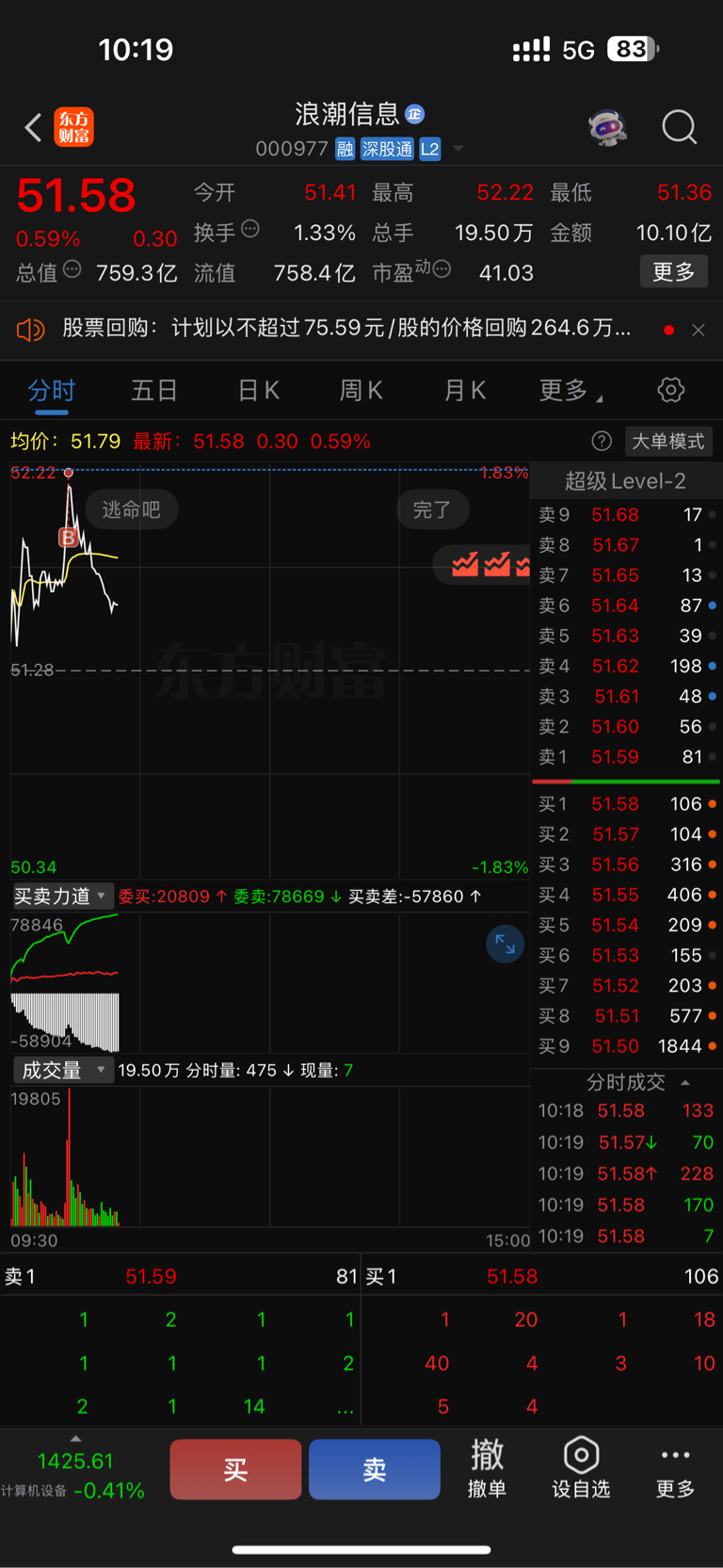723x1568 pixels.
Task: Expand the 1425.61 index panel arrow
Action: pos(75,1438)
